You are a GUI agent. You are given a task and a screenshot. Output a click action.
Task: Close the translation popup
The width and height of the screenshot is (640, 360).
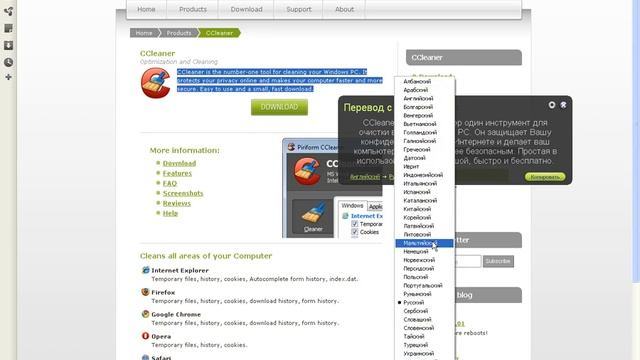click(x=563, y=105)
